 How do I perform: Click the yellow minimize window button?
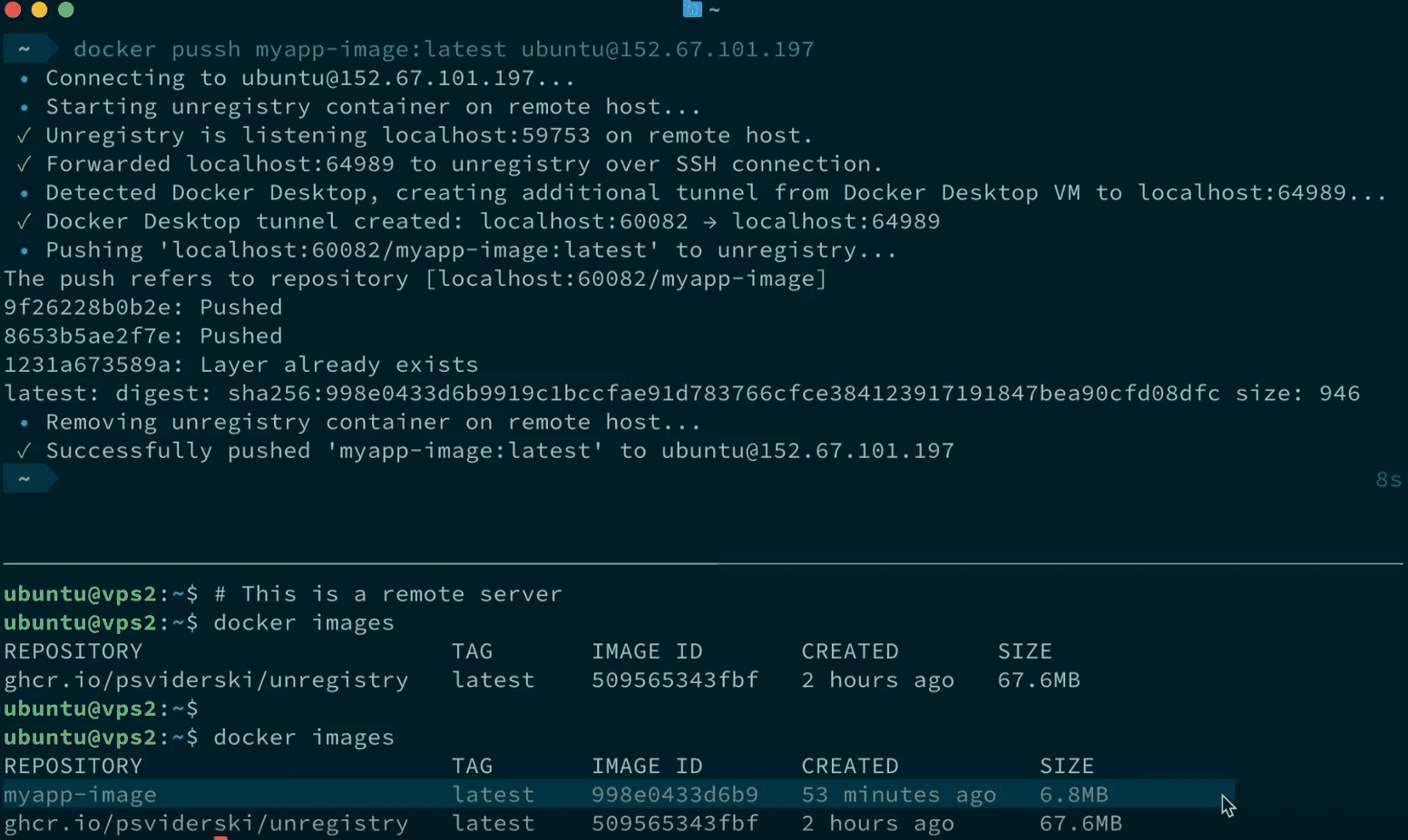pos(39,10)
